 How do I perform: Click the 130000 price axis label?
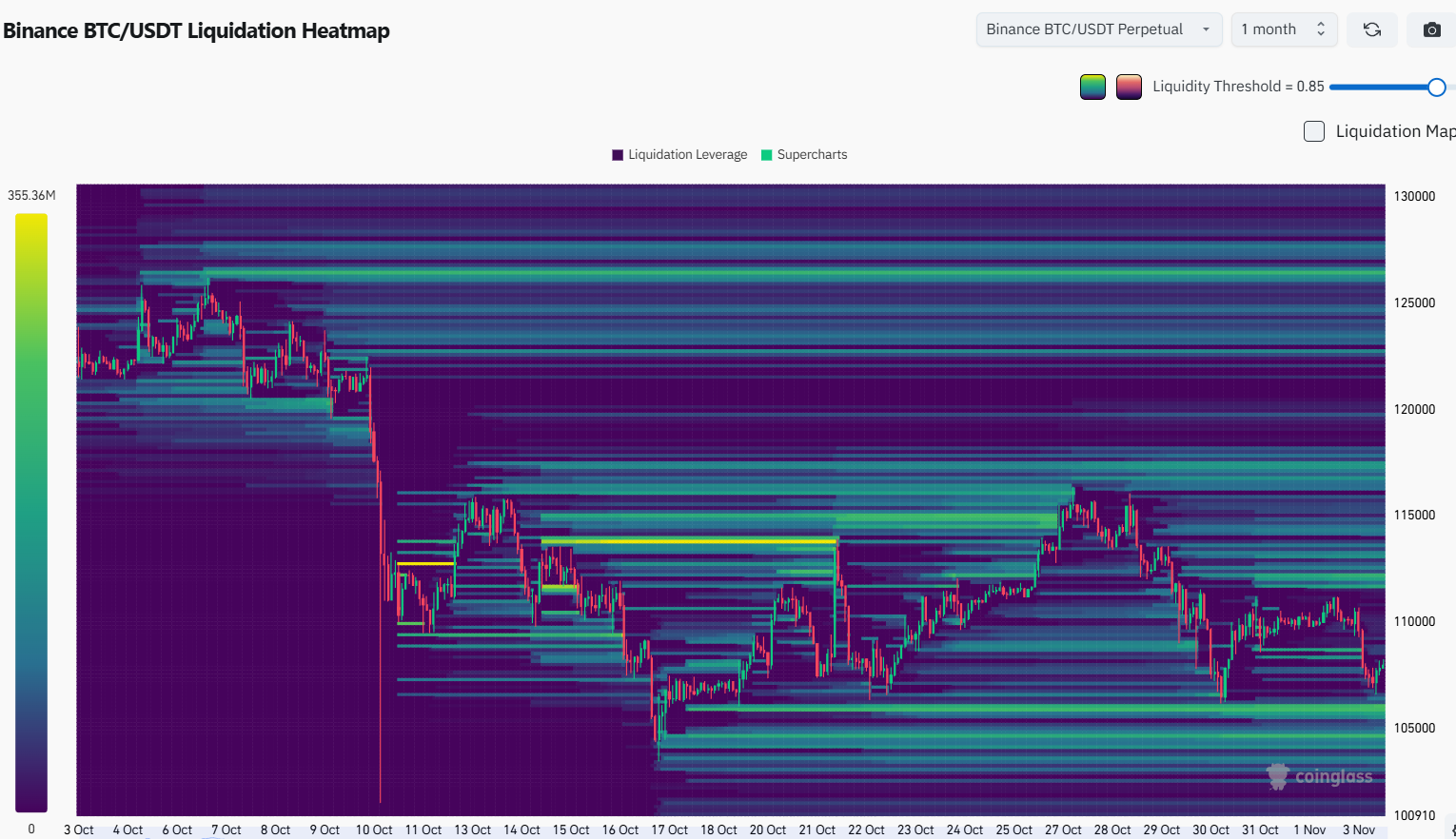point(1414,196)
